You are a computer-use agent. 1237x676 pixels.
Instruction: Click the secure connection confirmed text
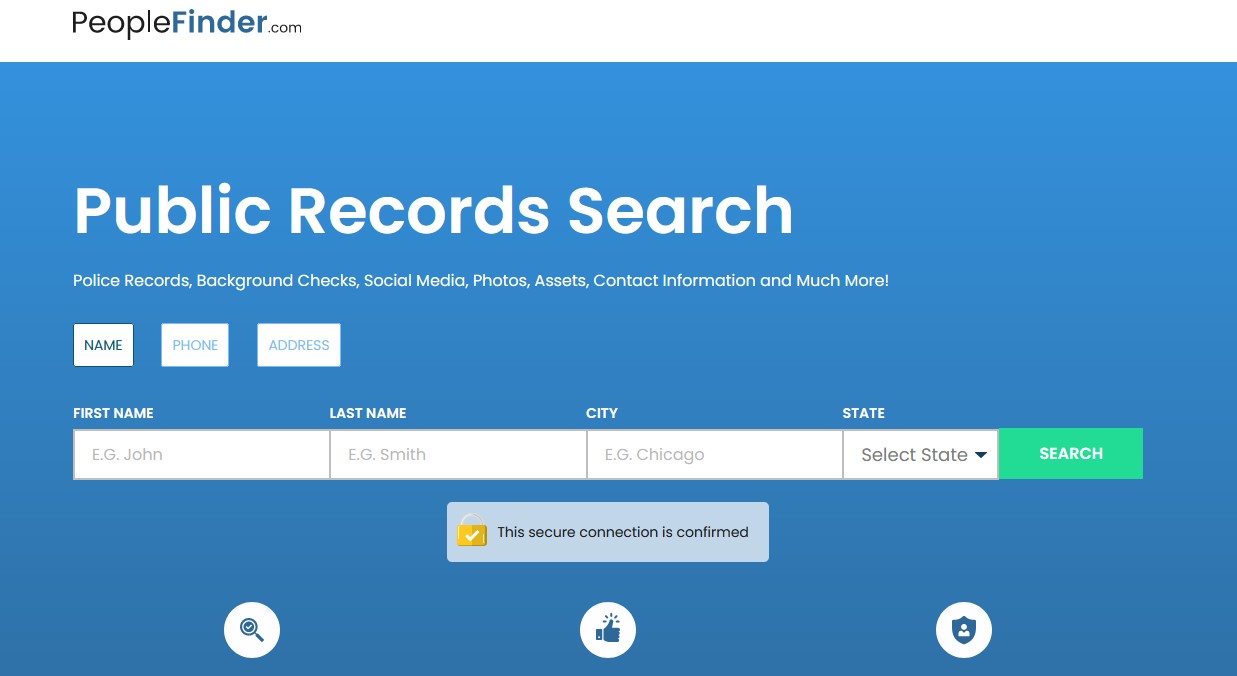[x=623, y=532]
